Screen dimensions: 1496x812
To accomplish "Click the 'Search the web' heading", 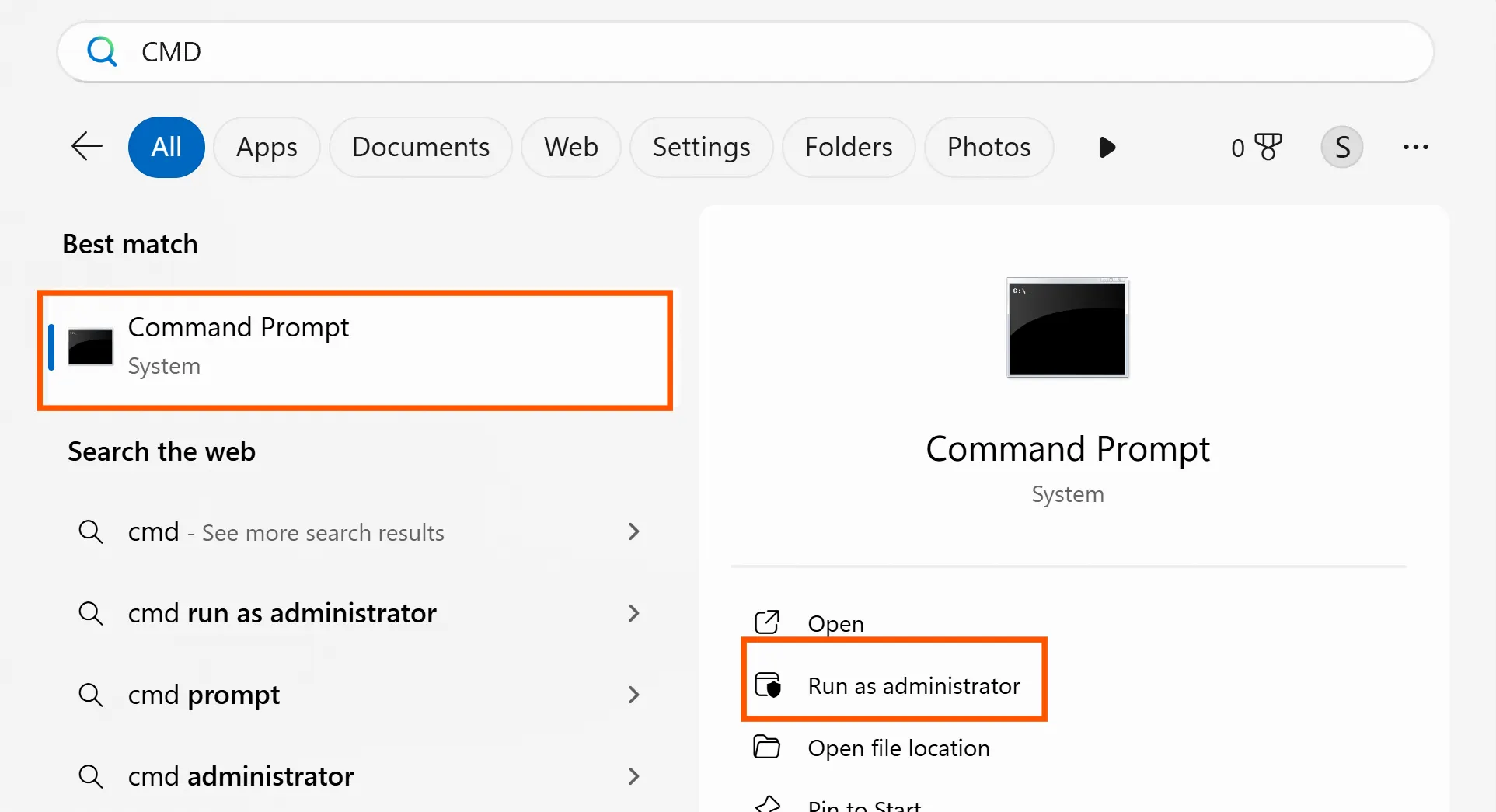I will click(162, 451).
